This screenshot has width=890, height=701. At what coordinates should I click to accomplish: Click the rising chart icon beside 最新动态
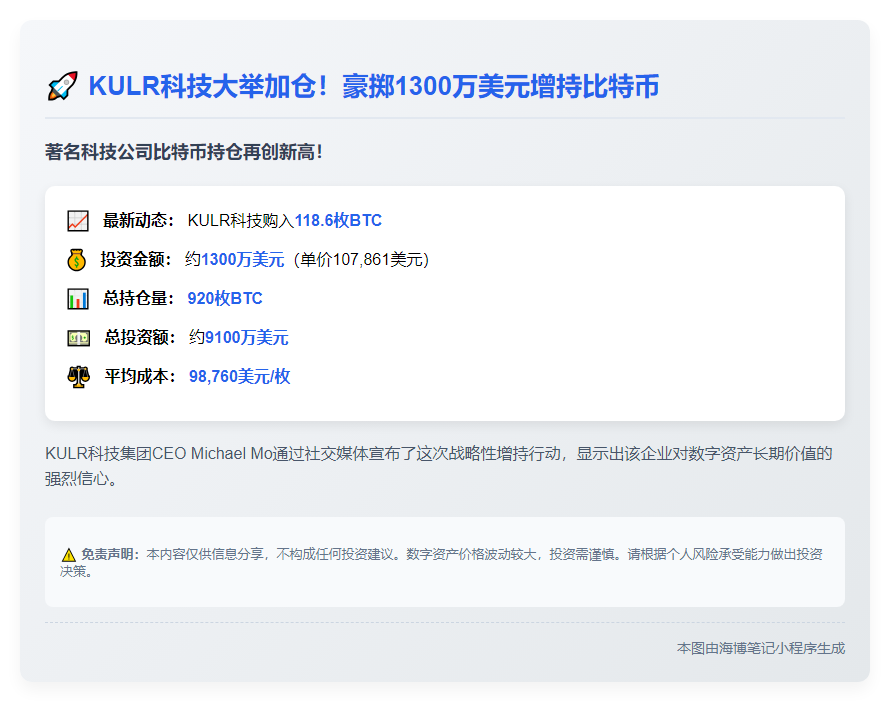[x=78, y=221]
